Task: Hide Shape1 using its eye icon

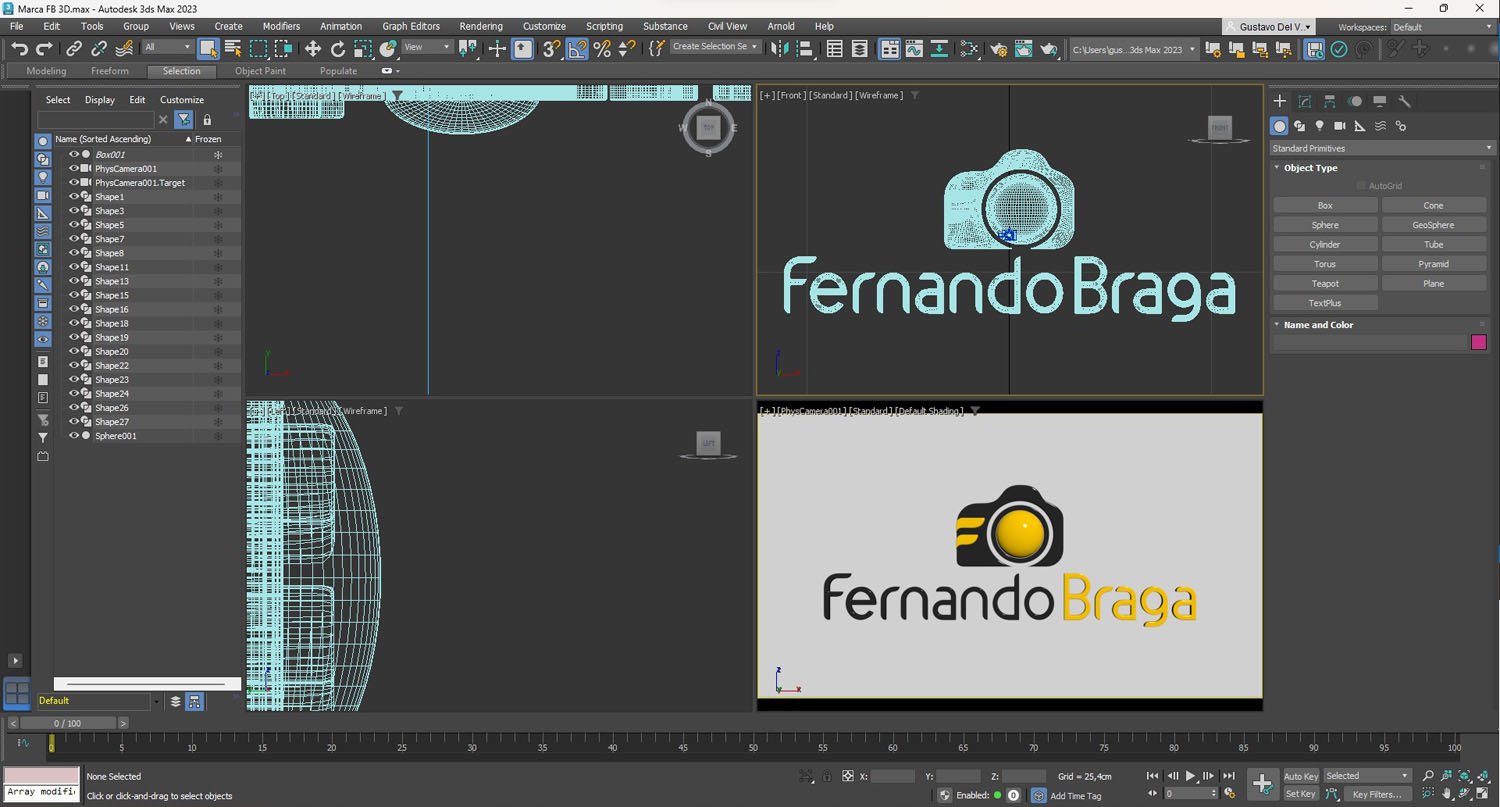Action: pos(74,196)
